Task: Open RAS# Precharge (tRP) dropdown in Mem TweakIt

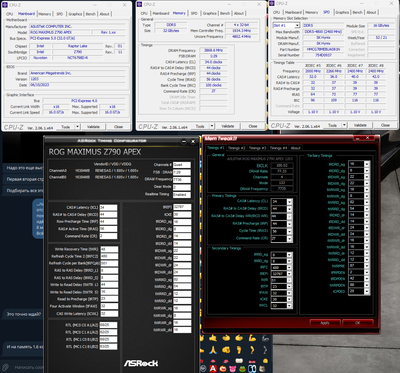Action: pyautogui.click(x=289, y=224)
